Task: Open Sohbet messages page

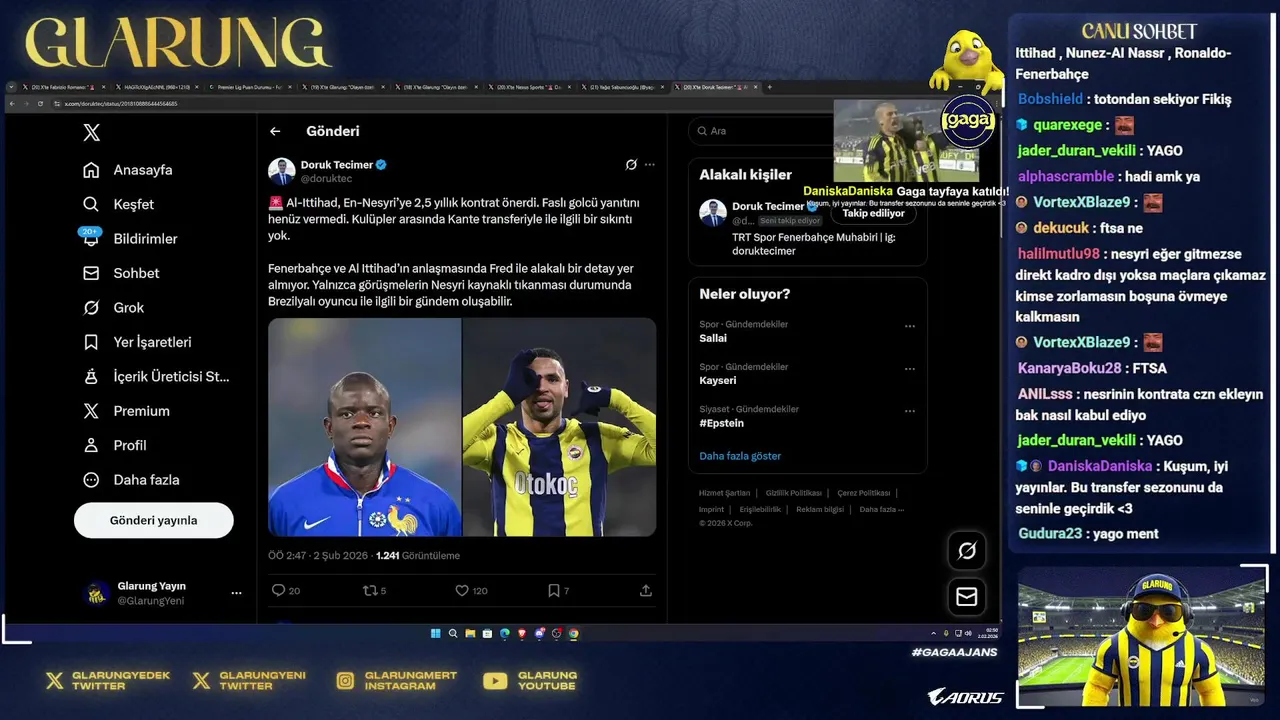Action: pyautogui.click(x=121, y=273)
